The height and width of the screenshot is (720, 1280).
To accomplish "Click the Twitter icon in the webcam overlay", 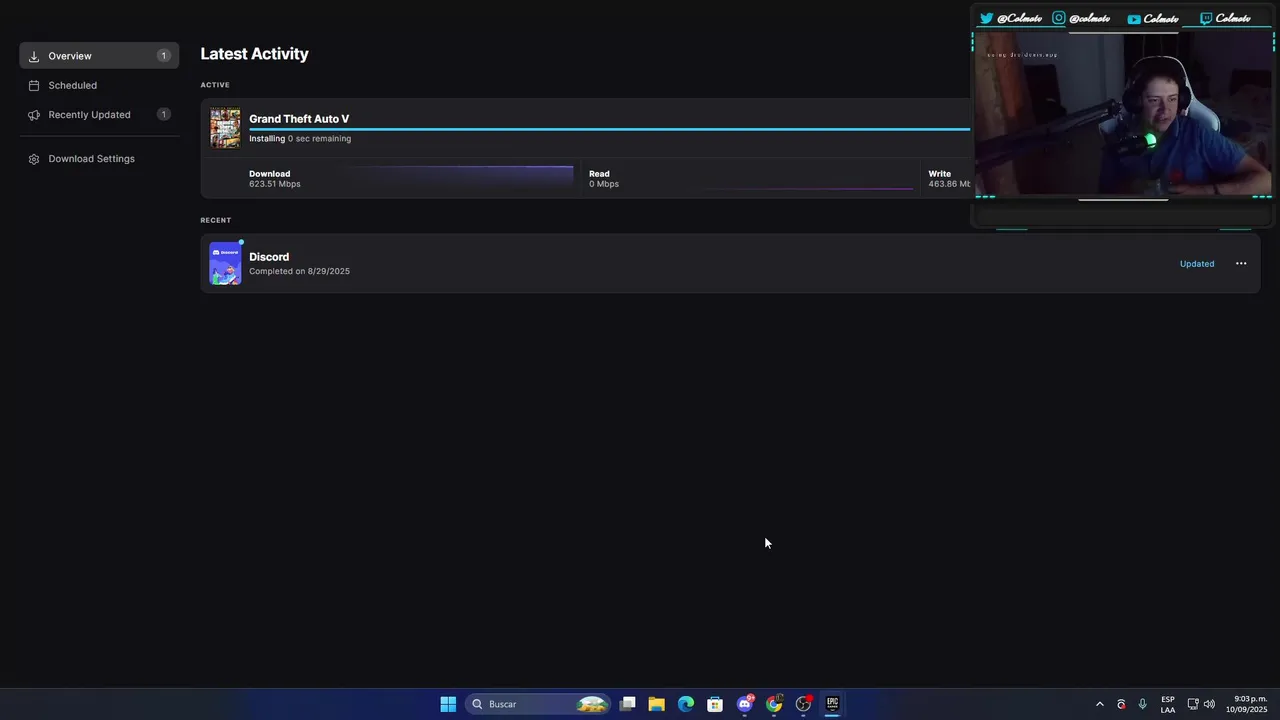I will [x=986, y=18].
